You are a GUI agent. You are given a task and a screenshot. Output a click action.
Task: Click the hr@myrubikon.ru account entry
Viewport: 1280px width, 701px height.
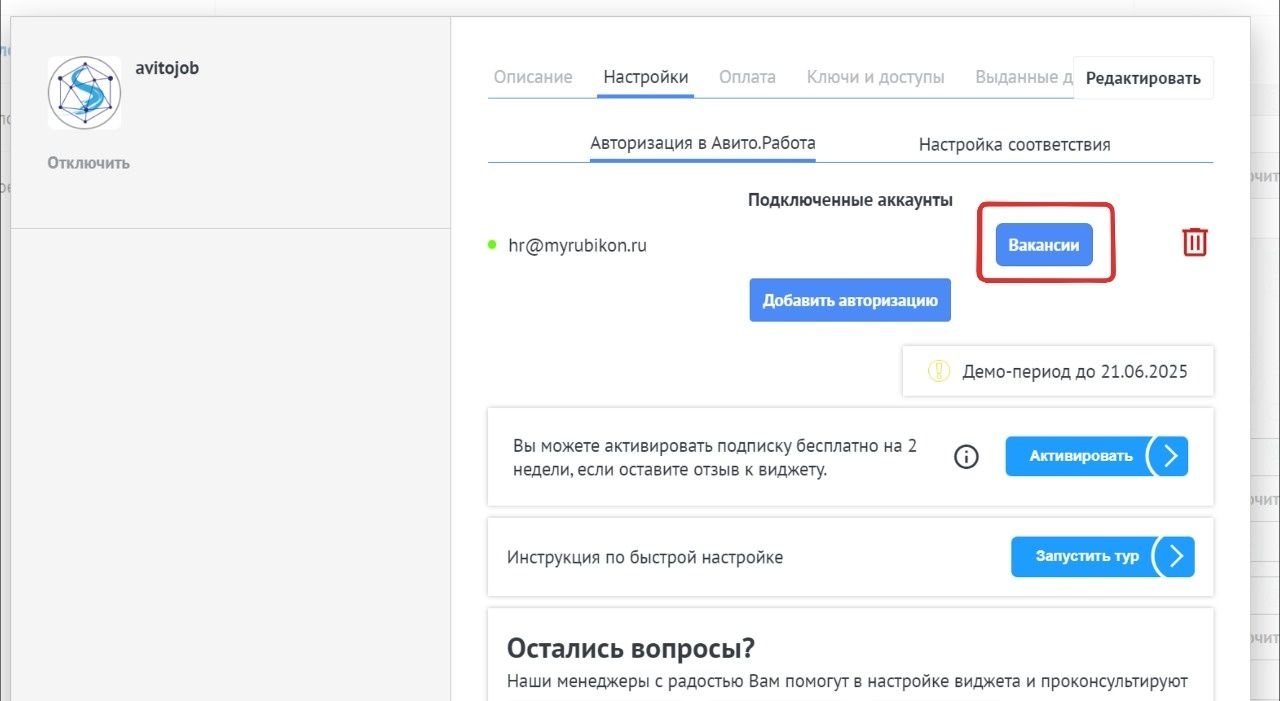click(x=580, y=245)
